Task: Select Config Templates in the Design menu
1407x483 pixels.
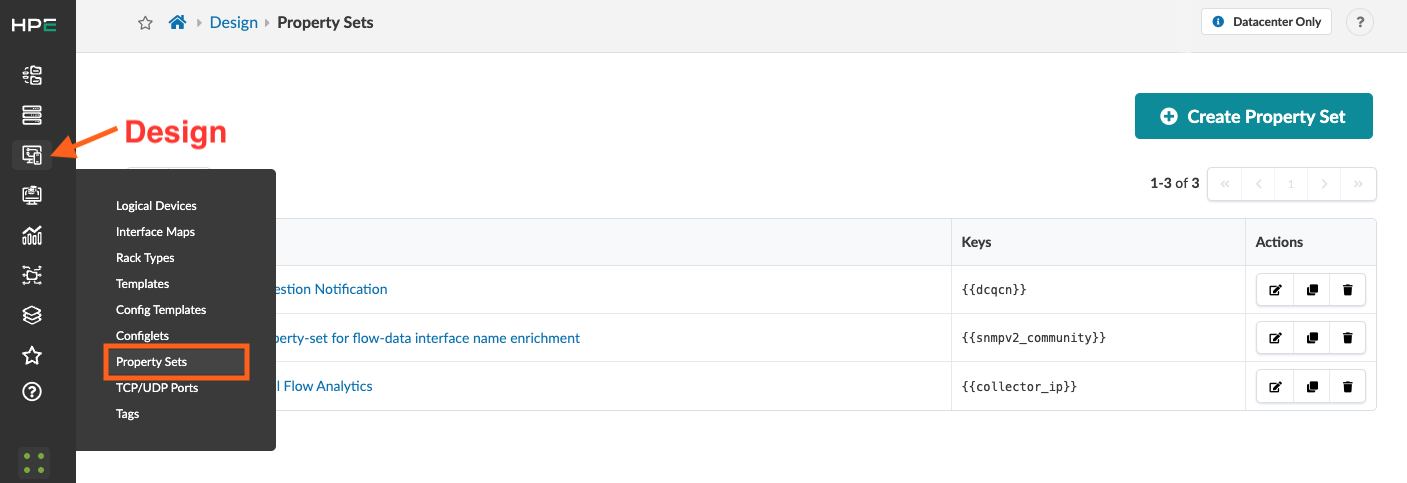Action: click(161, 310)
